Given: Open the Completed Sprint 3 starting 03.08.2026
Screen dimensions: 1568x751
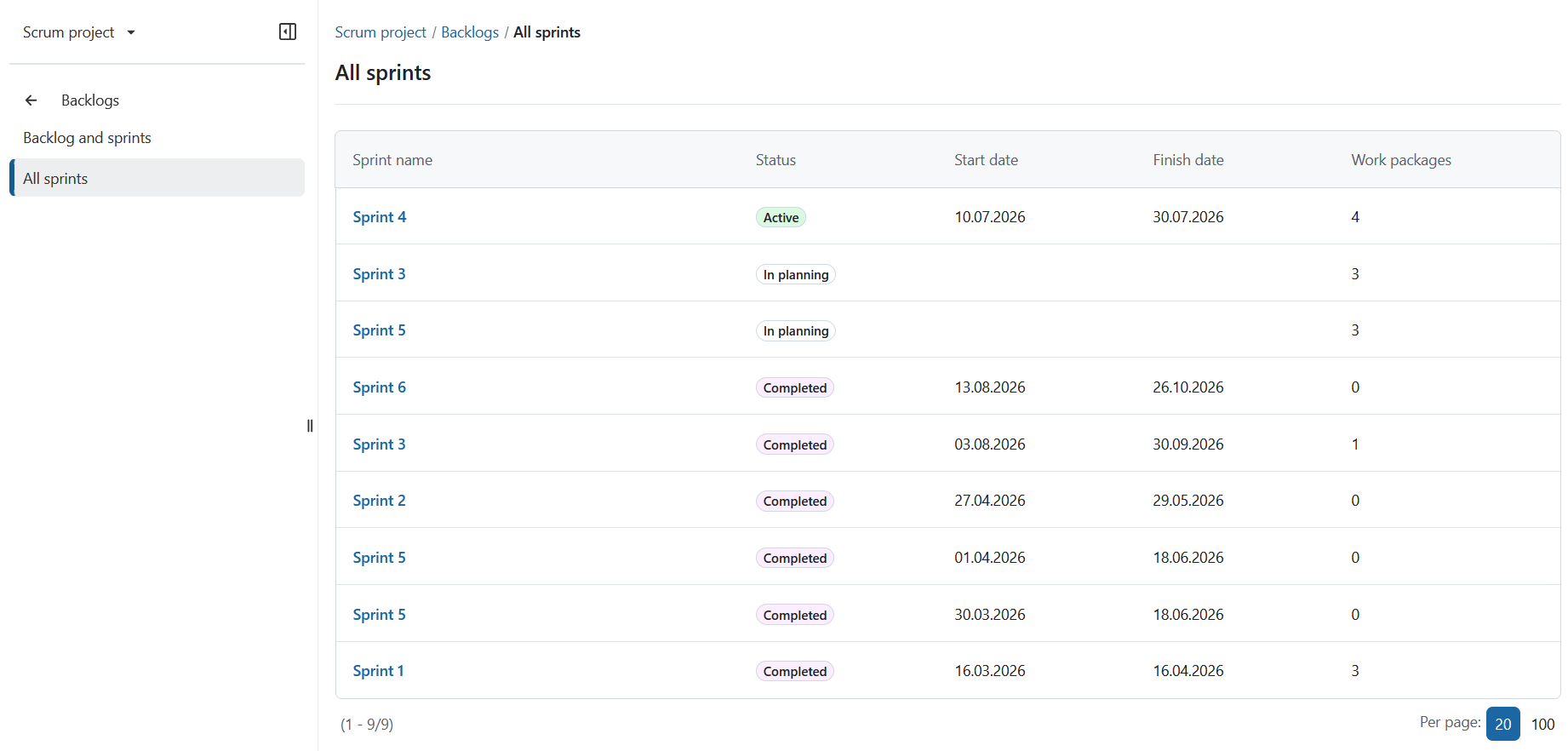Looking at the screenshot, I should (379, 444).
